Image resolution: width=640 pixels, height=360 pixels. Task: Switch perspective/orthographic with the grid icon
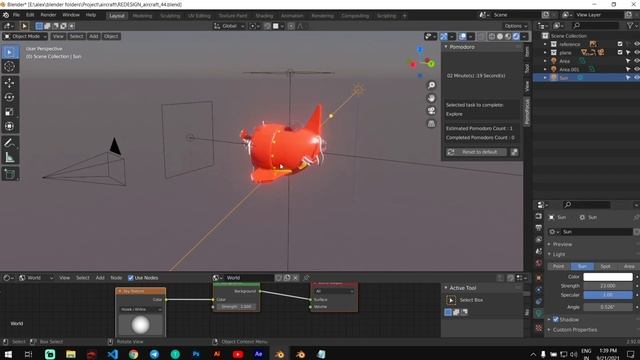[x=431, y=123]
